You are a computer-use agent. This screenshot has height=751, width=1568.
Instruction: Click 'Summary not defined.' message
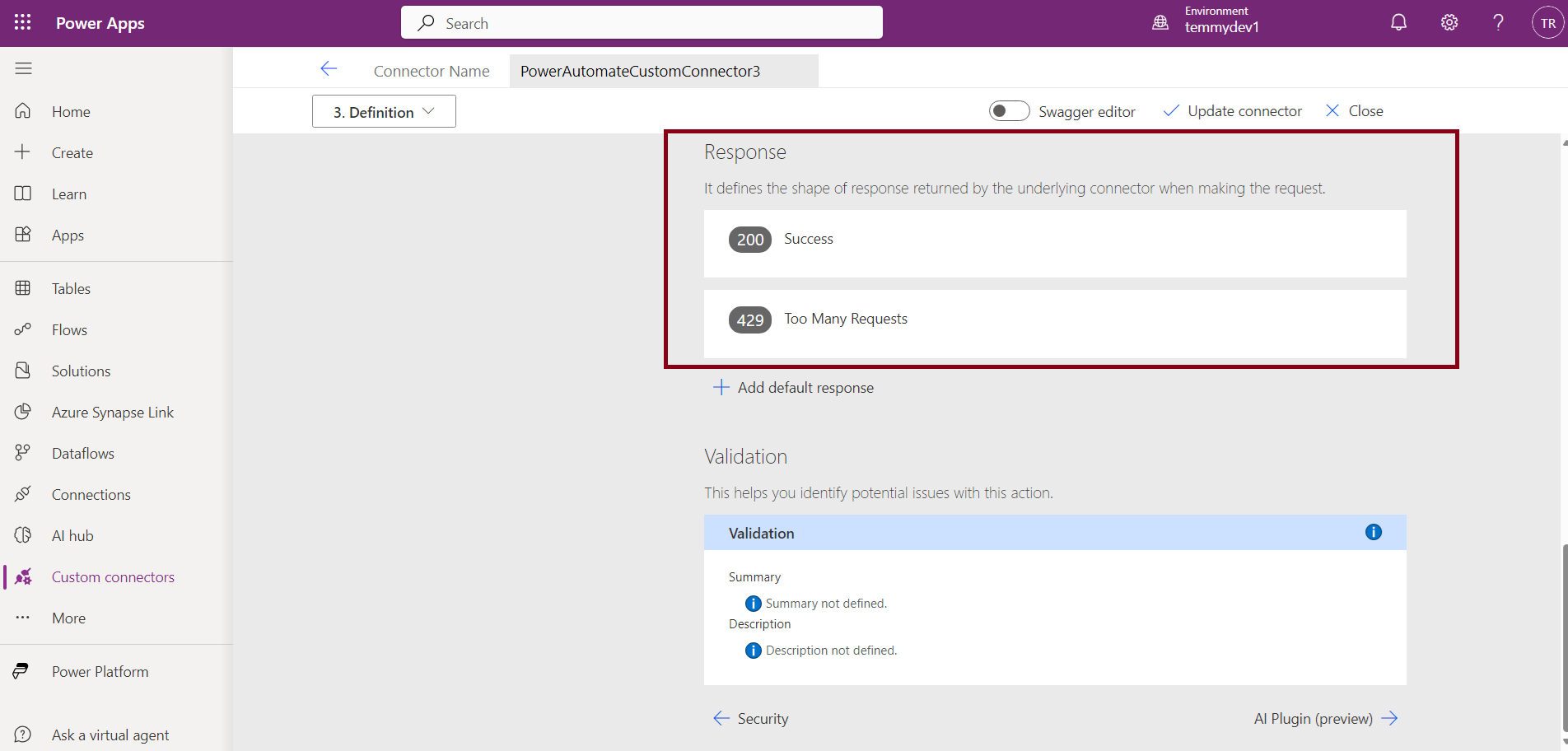tap(826, 604)
